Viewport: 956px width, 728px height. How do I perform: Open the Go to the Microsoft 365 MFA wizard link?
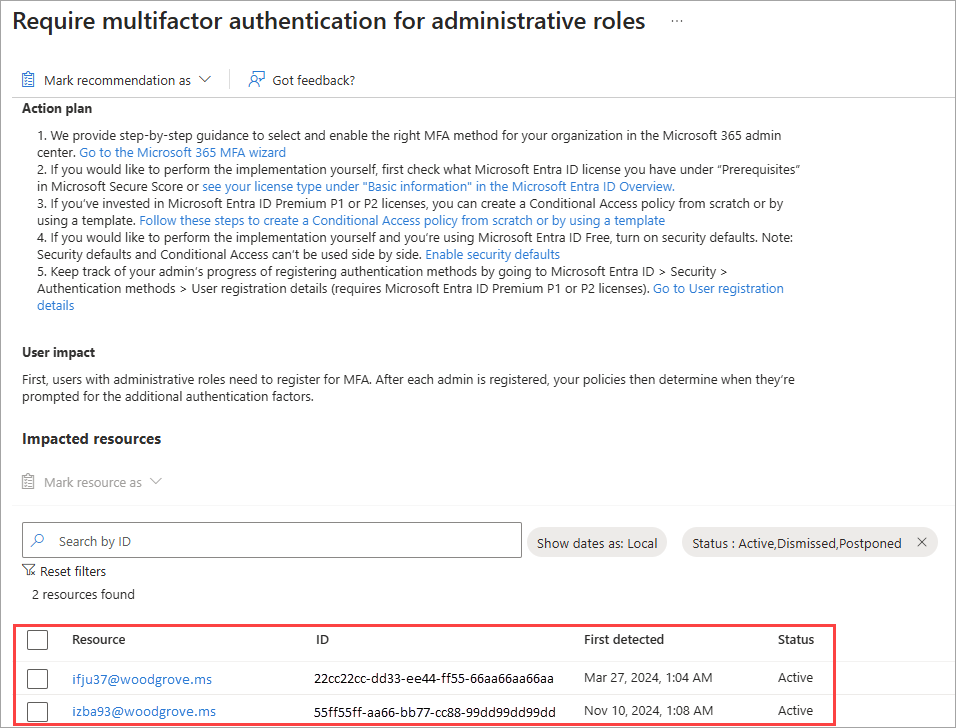182,152
